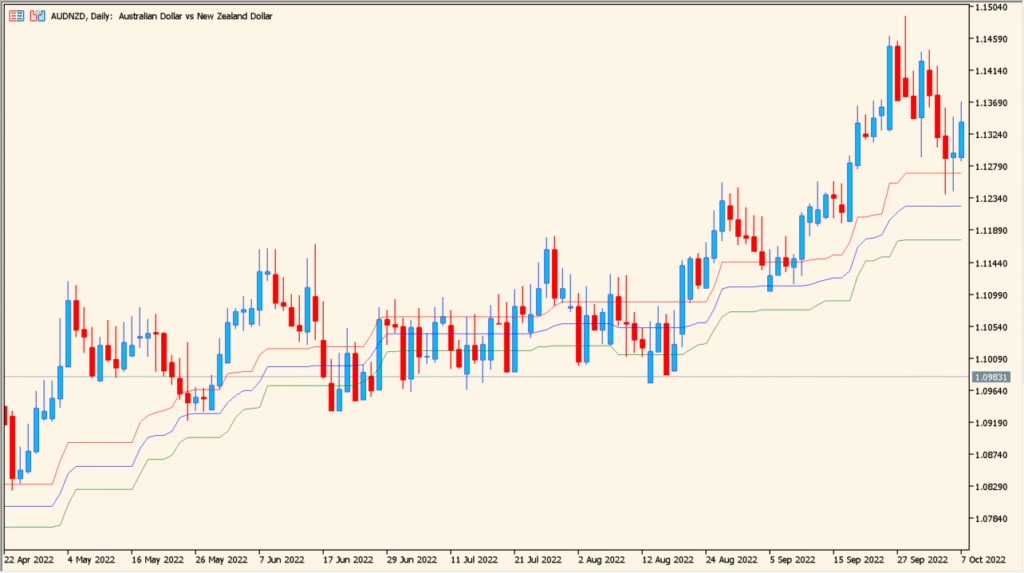
Task: Click the 1.13240 price scale label
Action: [991, 135]
